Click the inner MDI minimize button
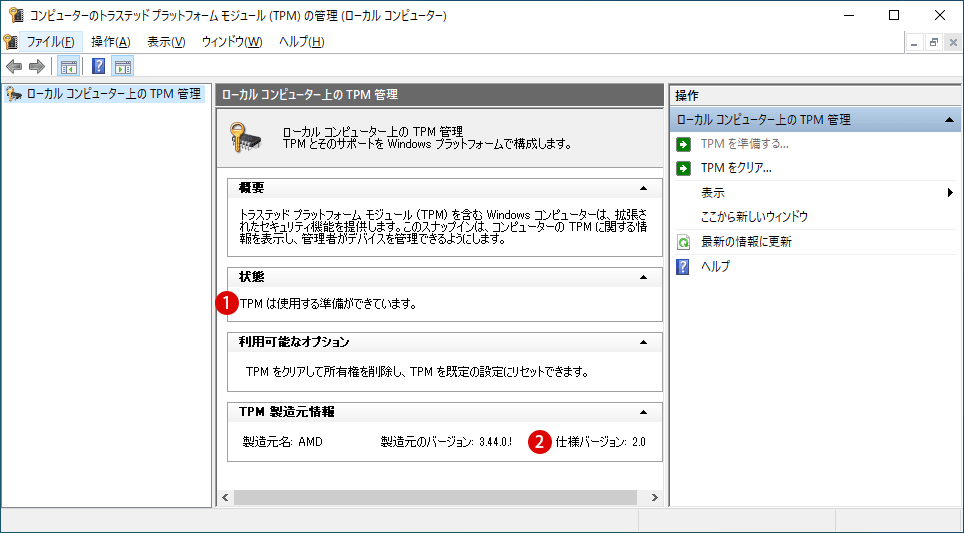The width and height of the screenshot is (964, 533). coord(914,42)
